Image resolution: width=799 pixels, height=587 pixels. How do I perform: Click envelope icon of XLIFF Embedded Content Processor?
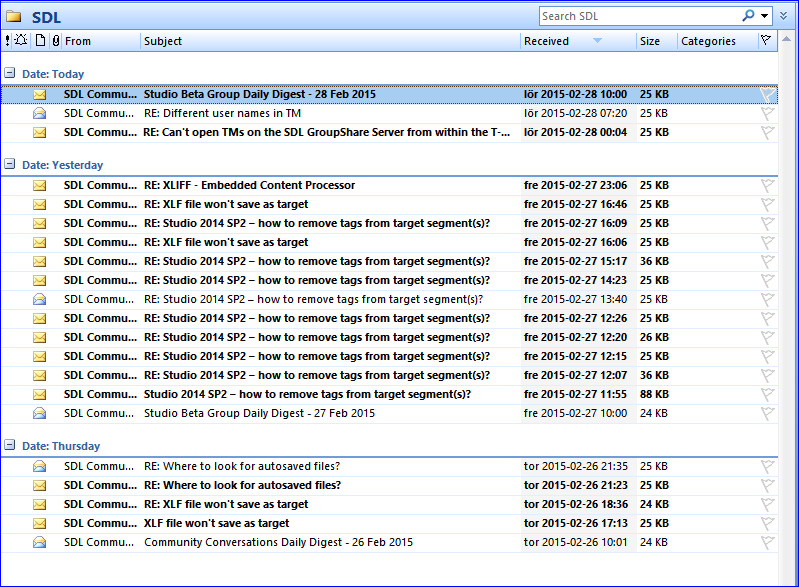tap(40, 185)
